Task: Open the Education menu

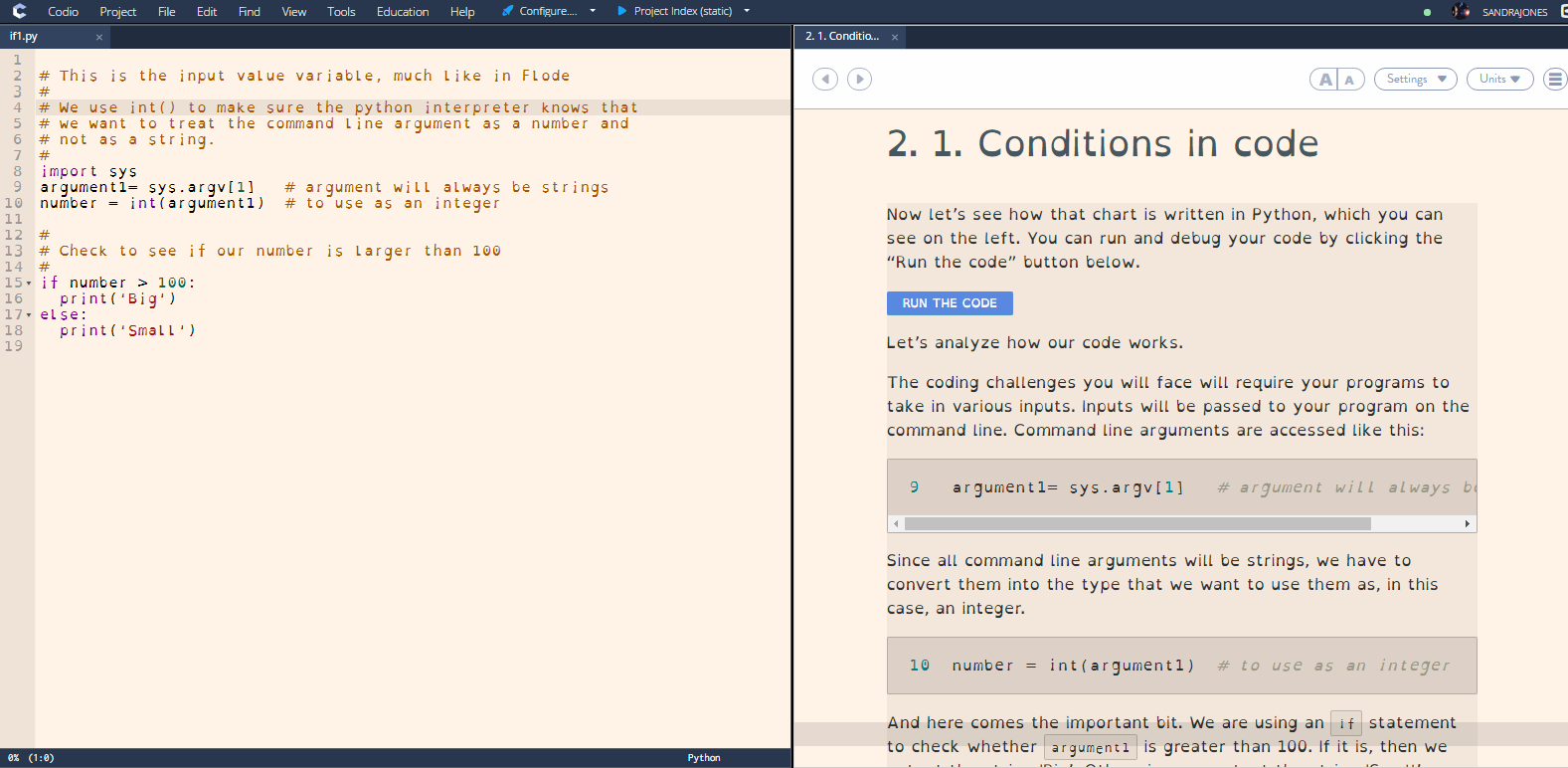Action: tap(403, 12)
